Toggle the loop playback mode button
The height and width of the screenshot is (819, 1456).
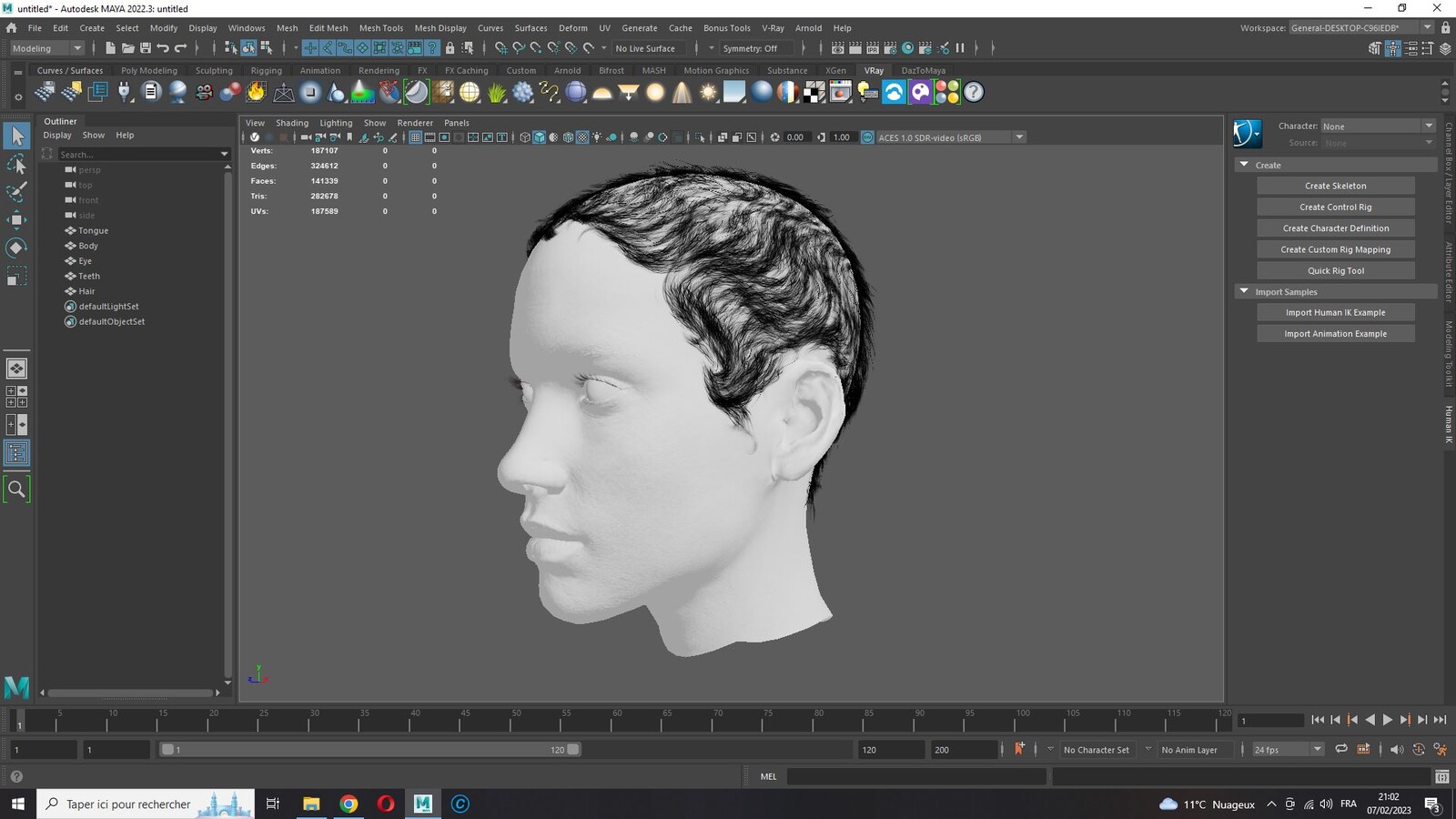(1341, 749)
